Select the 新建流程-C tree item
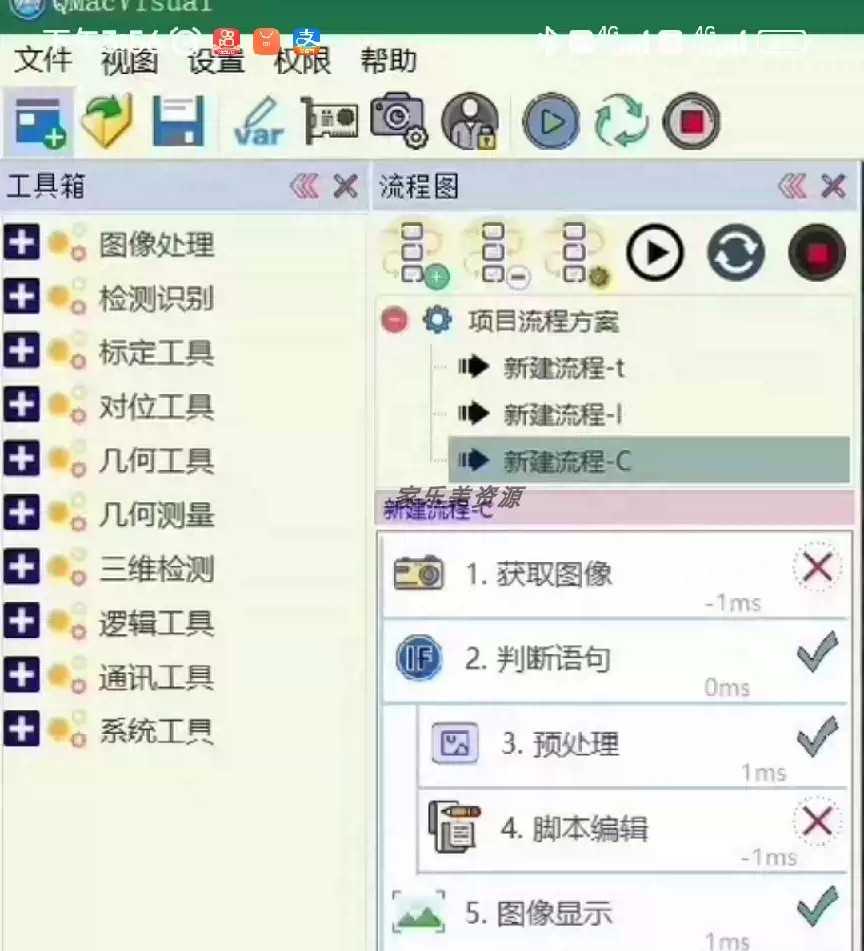This screenshot has height=951, width=864. coord(649,461)
